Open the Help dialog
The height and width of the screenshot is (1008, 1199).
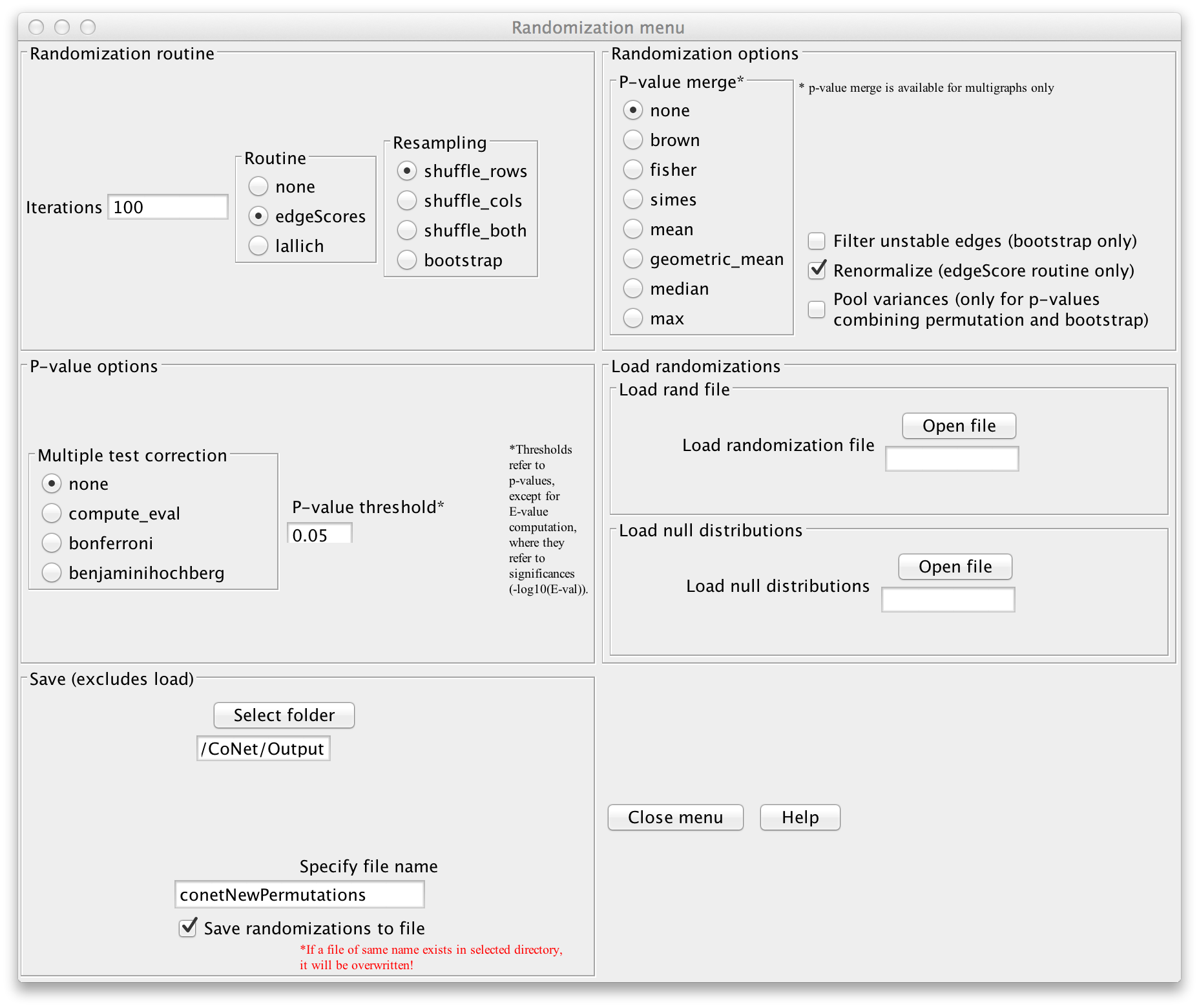pos(800,817)
